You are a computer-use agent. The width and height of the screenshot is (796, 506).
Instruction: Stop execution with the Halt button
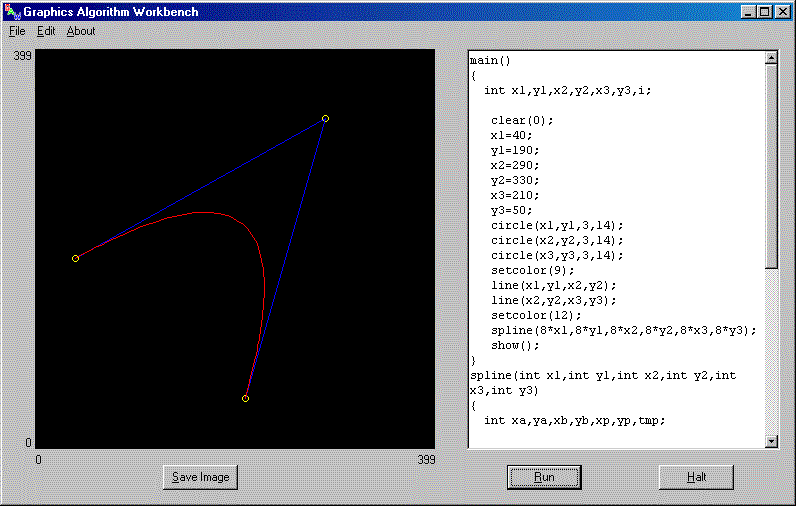pyautogui.click(x=696, y=477)
